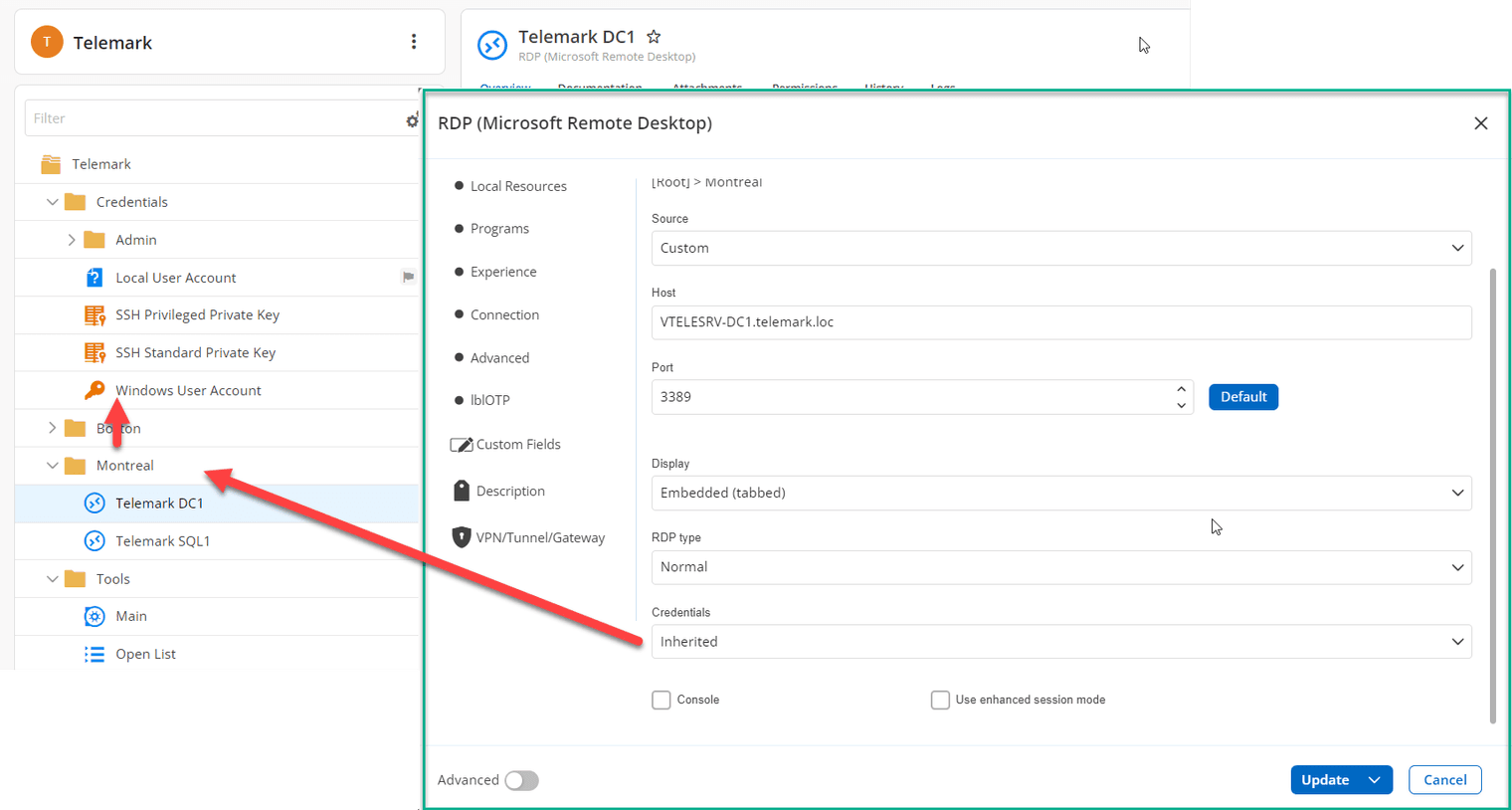Expand the Display dropdown
Screen dimensions: 1512x810
[1060, 493]
